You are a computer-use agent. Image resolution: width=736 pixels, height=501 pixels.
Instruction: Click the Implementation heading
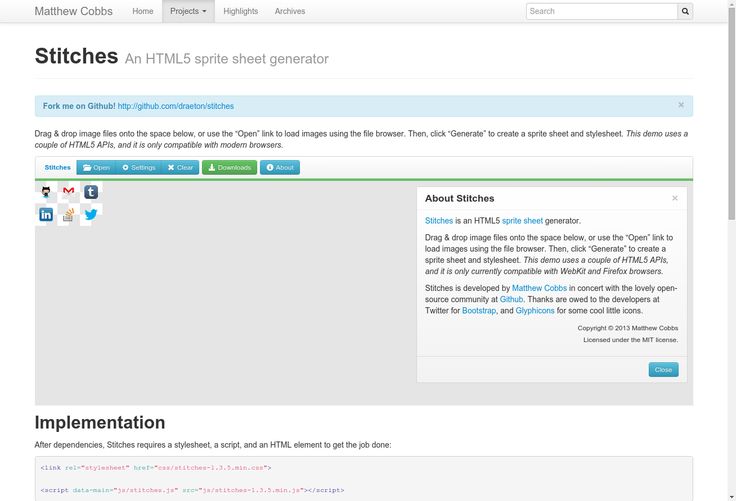pyautogui.click(x=100, y=422)
